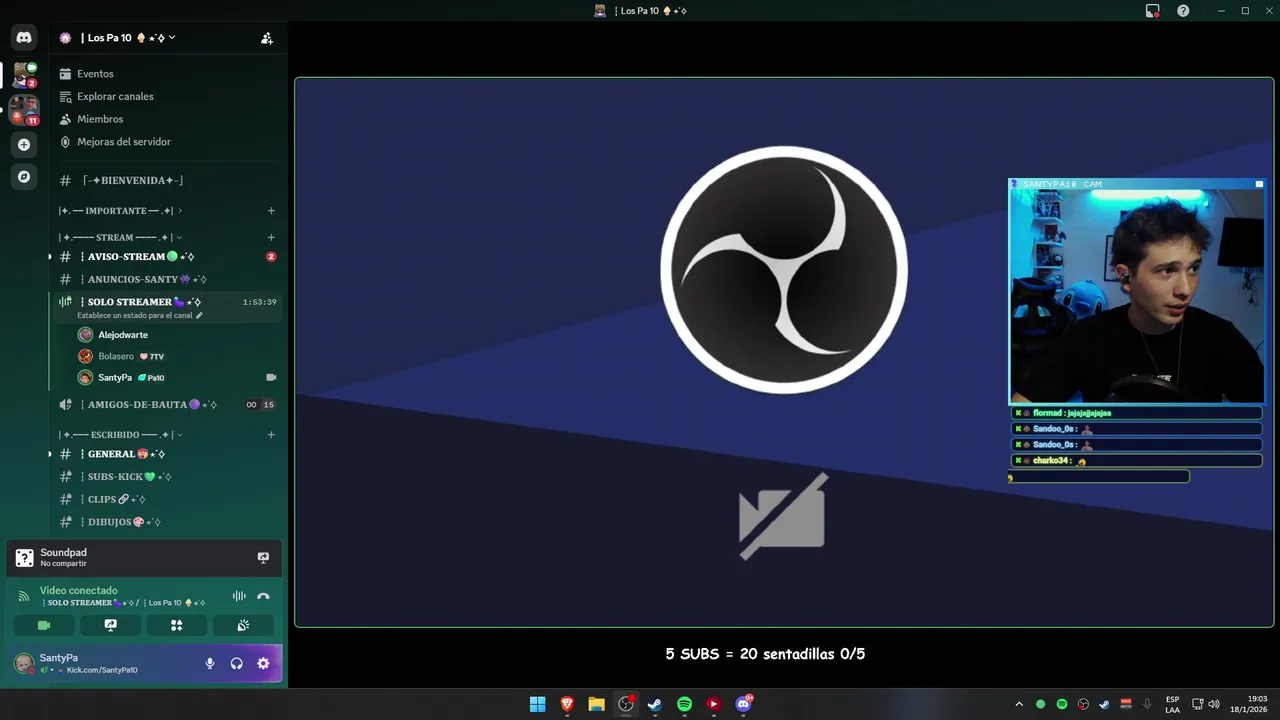Image resolution: width=1280 pixels, height=720 pixels.
Task: Join the AMIGOS-DE-BAUTA voice channel
Action: pyautogui.click(x=150, y=405)
